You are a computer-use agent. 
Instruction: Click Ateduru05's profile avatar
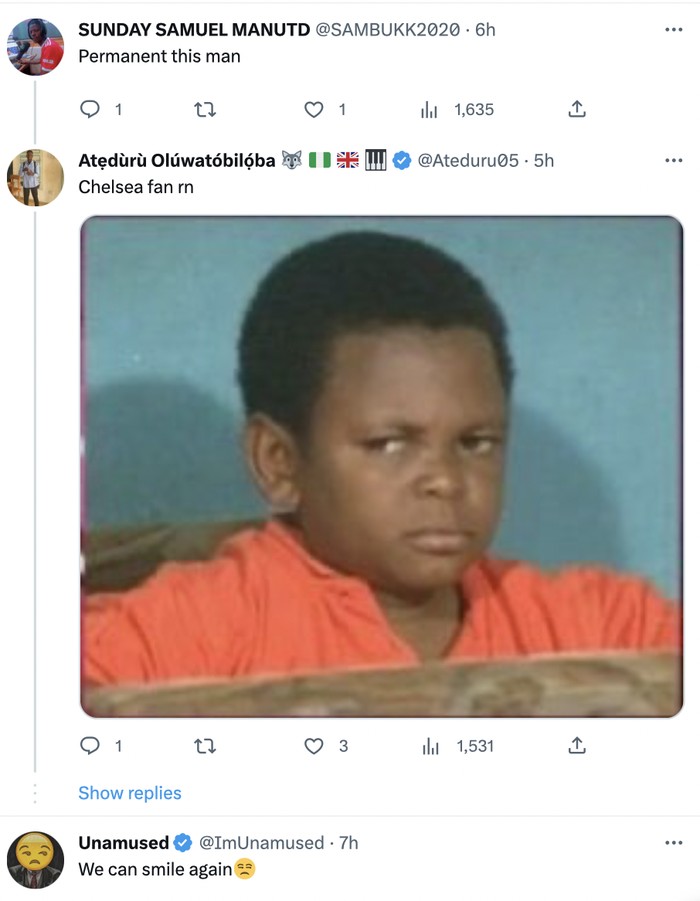coord(35,177)
